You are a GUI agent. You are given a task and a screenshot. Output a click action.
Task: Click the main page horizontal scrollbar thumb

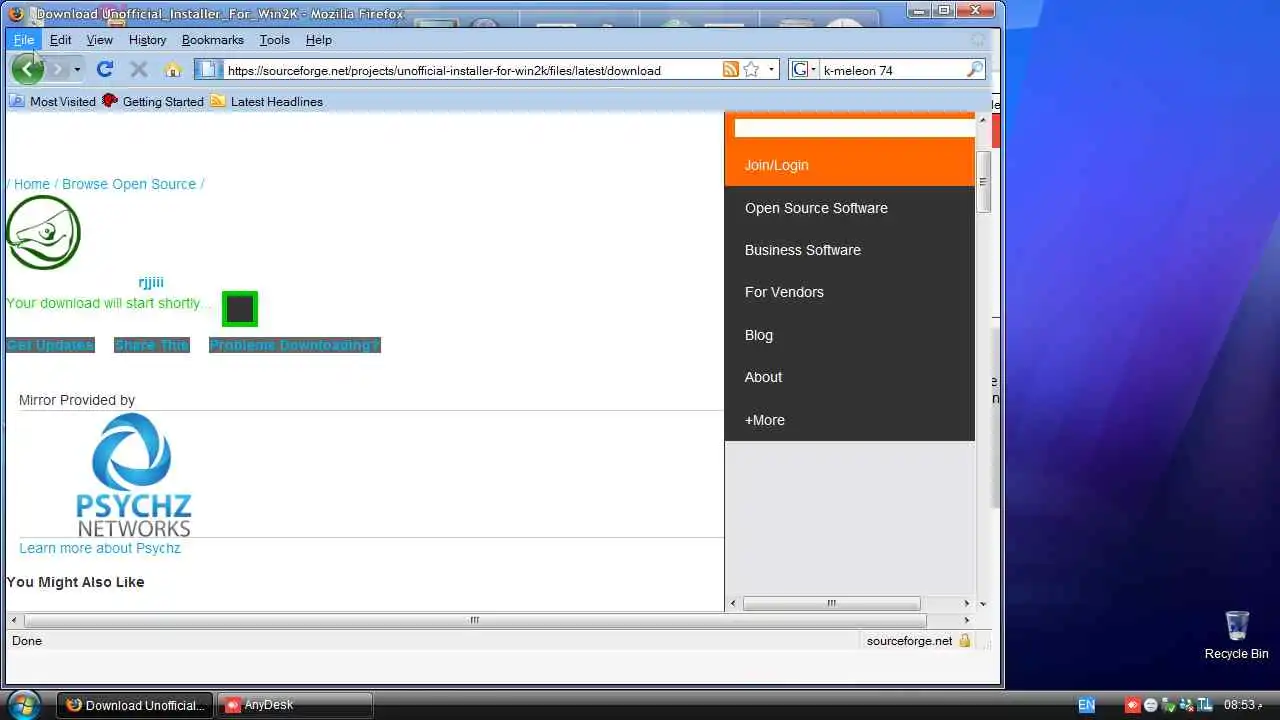pyautogui.click(x=475, y=620)
